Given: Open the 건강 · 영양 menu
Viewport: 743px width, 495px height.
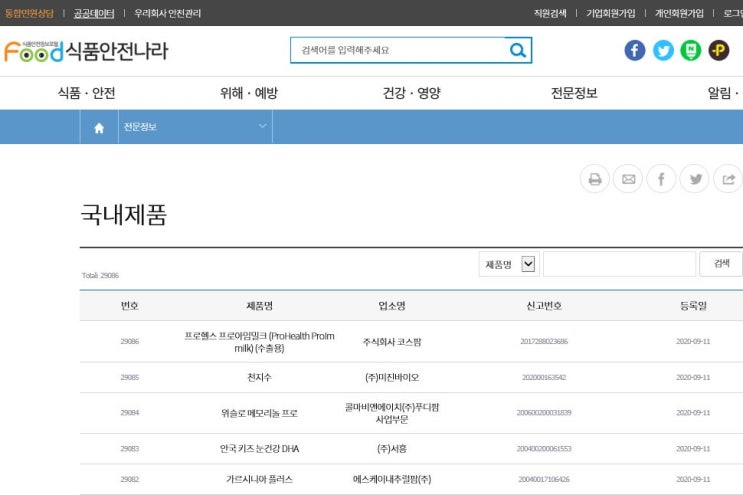Looking at the screenshot, I should tap(412, 93).
